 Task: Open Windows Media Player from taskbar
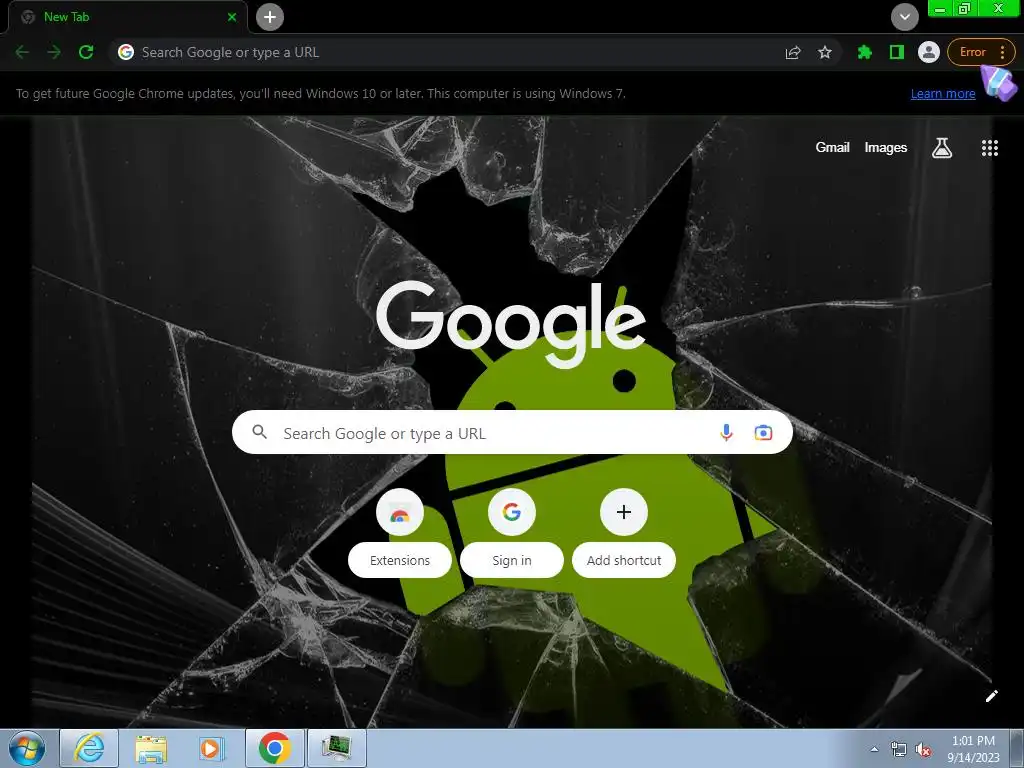coord(211,748)
